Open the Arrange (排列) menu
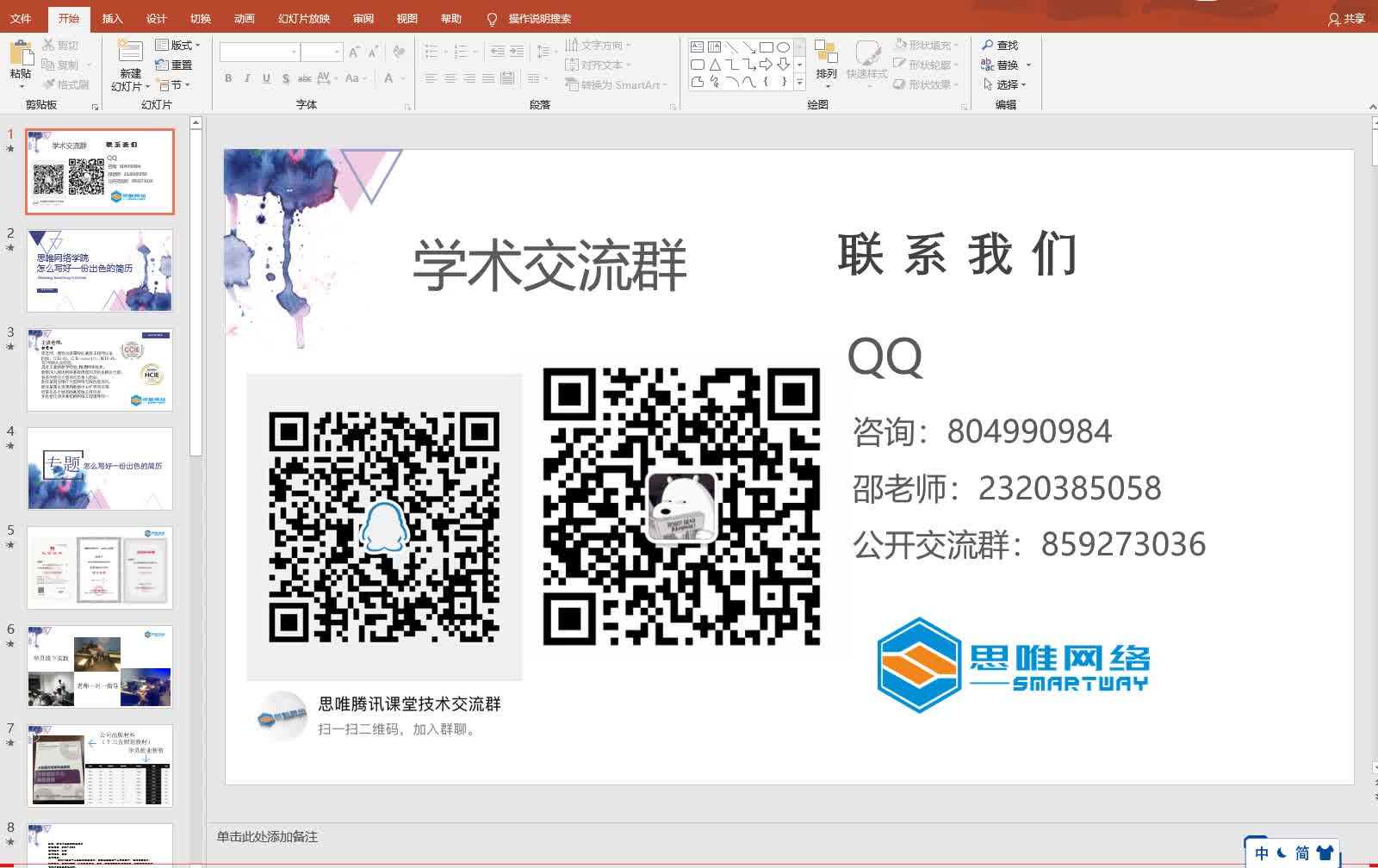The height and width of the screenshot is (868, 1378). [x=827, y=64]
